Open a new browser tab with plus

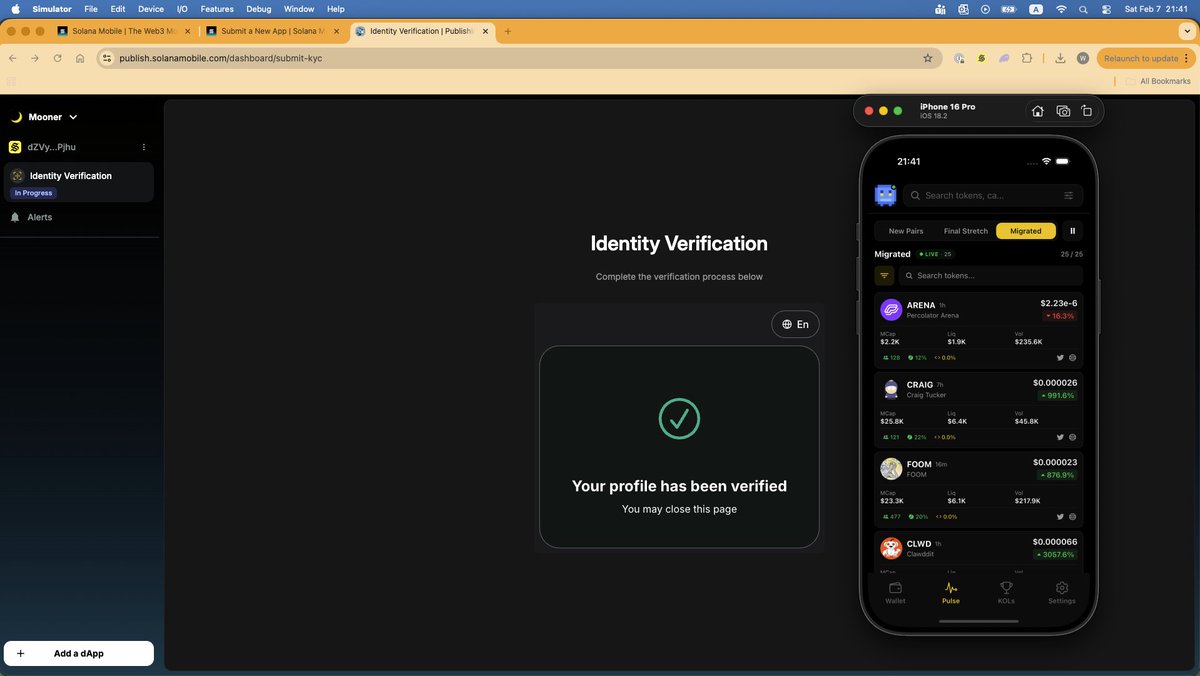508,31
